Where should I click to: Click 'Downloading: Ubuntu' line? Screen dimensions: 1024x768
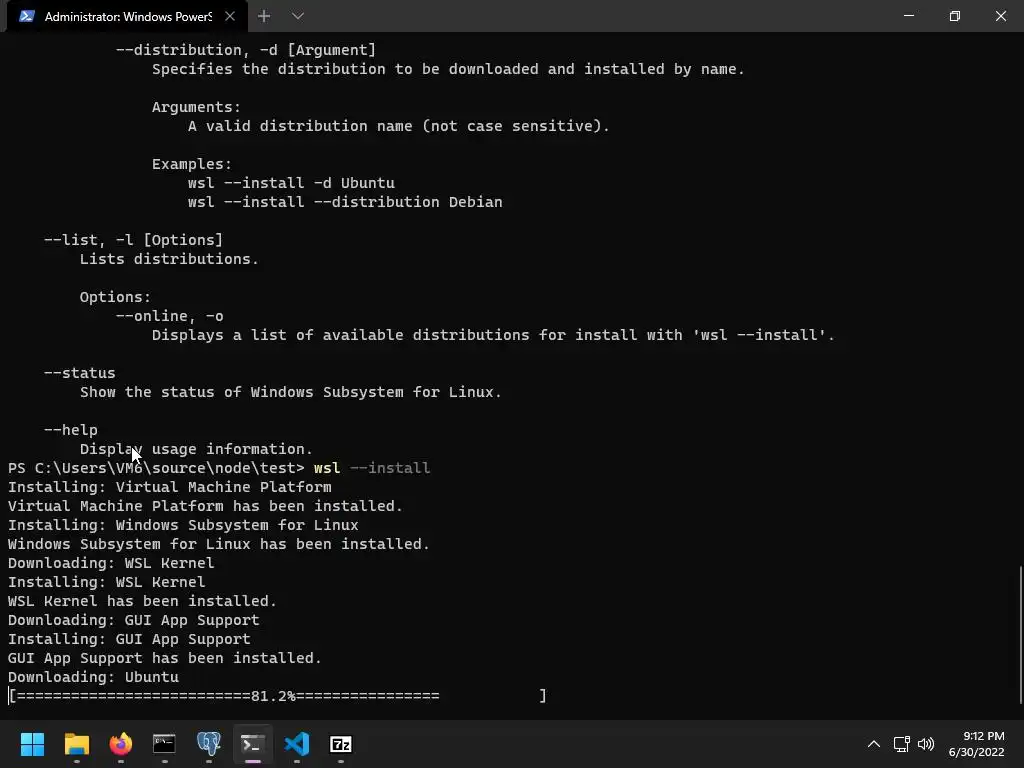point(93,677)
